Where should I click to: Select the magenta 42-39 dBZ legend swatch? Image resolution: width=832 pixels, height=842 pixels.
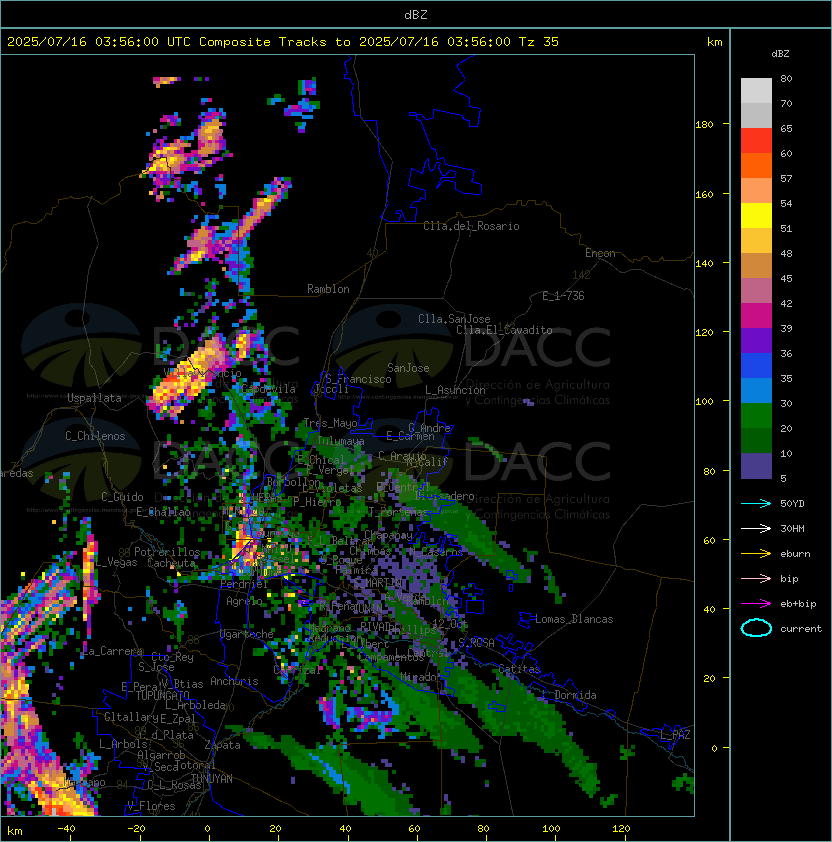[756, 315]
